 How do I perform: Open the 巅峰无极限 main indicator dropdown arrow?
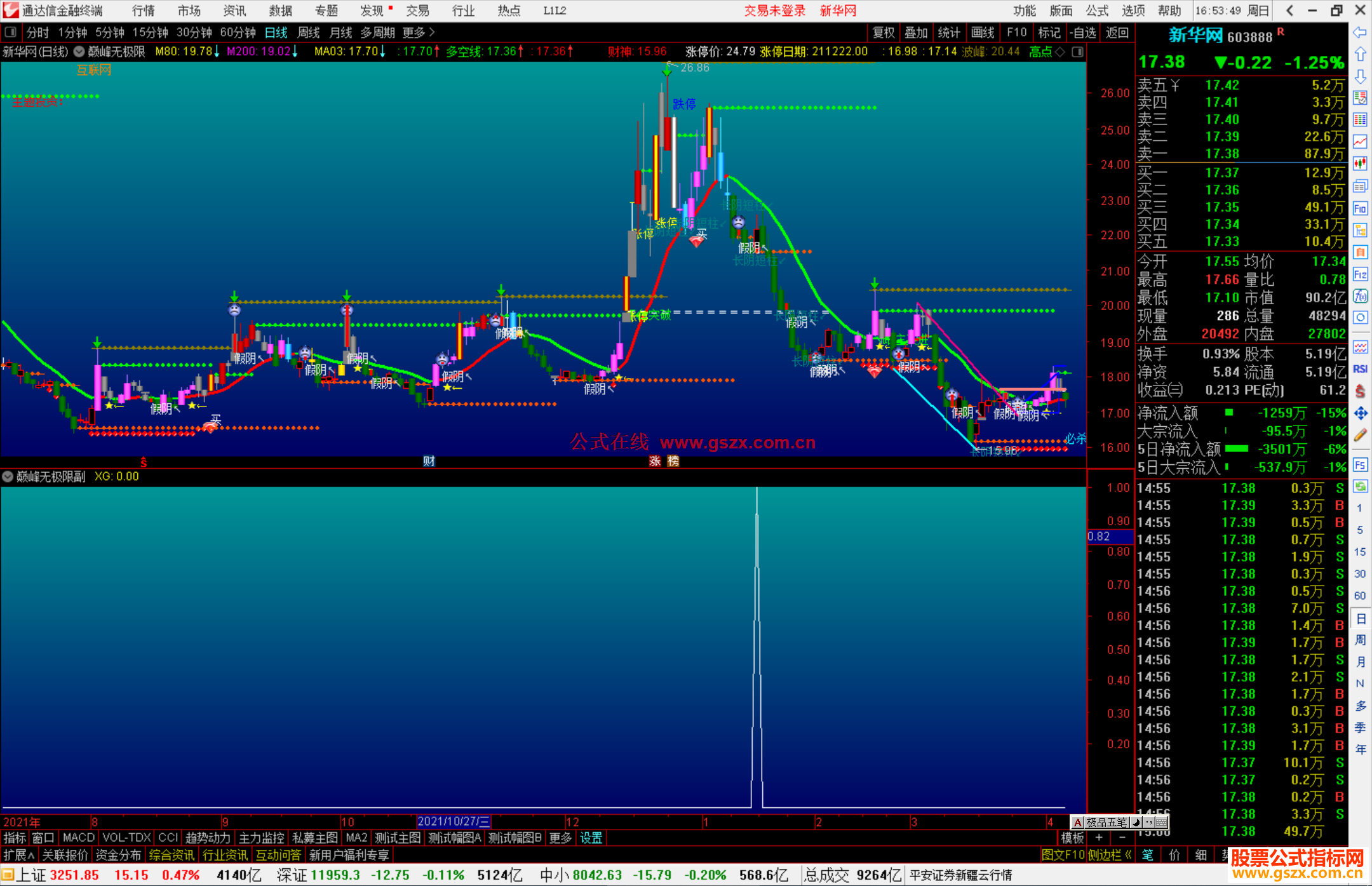coord(79,51)
